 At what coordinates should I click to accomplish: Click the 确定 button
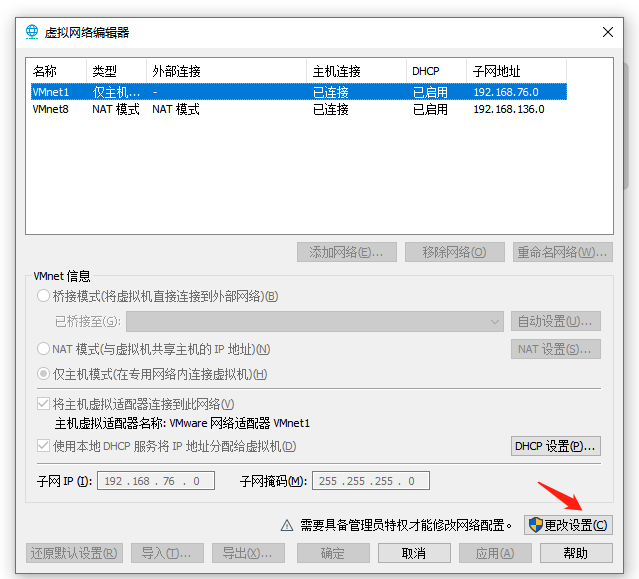(333, 553)
